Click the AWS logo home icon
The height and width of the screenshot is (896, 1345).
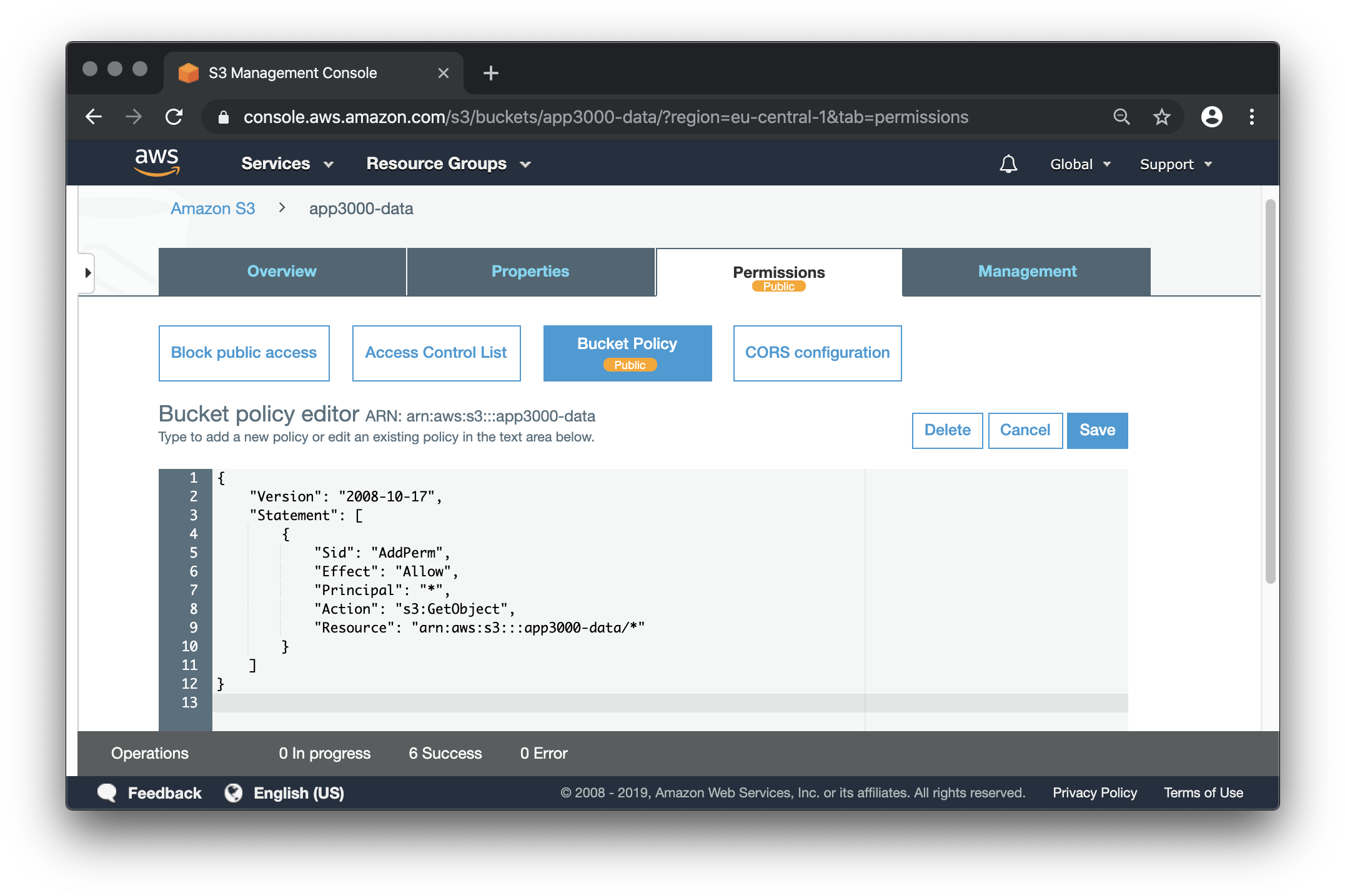157,162
